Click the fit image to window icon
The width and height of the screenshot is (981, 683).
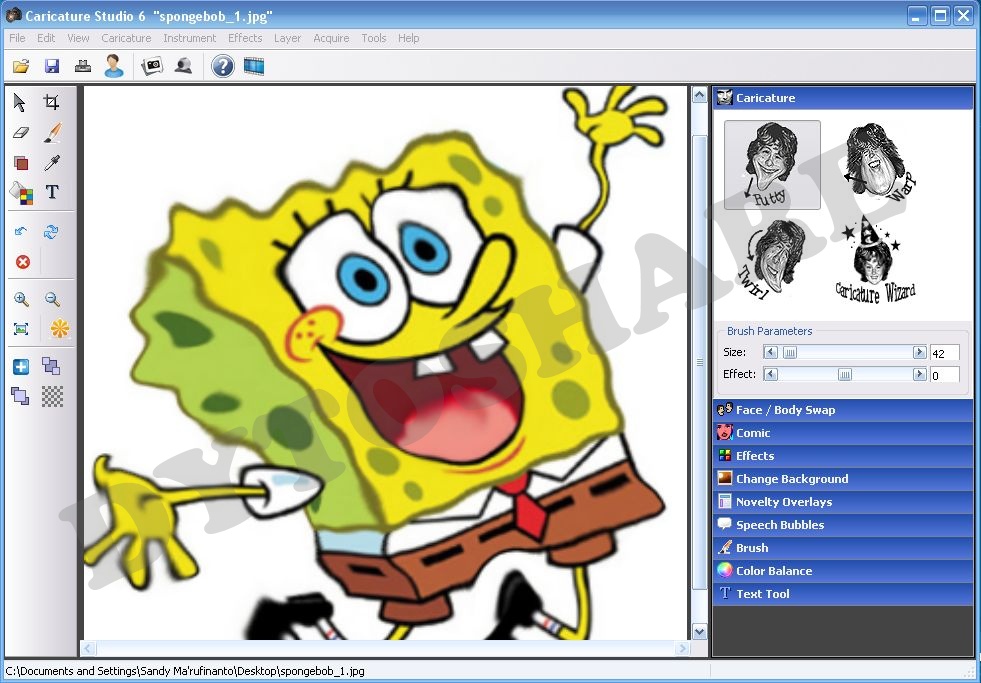point(21,329)
